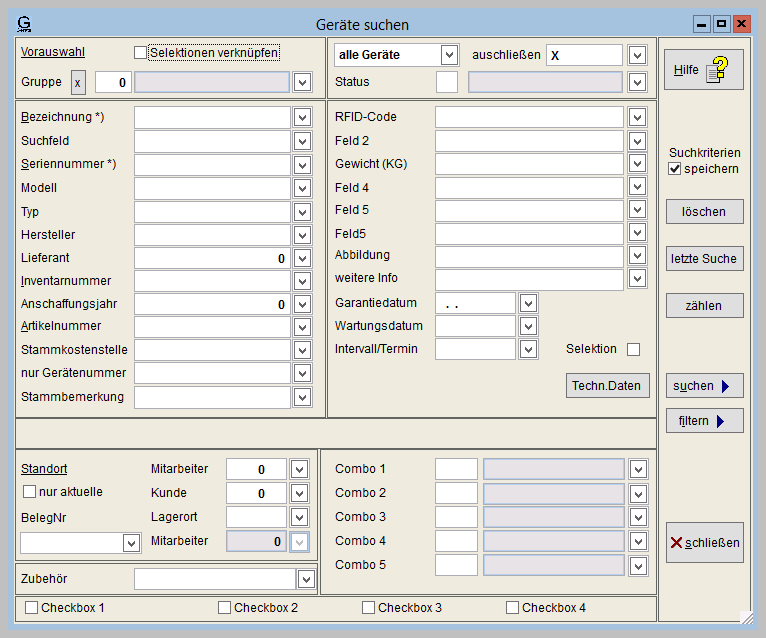Viewport: 766px width, 638px height.
Task: Click the suchen button with arrow
Action: pyautogui.click(x=704, y=386)
